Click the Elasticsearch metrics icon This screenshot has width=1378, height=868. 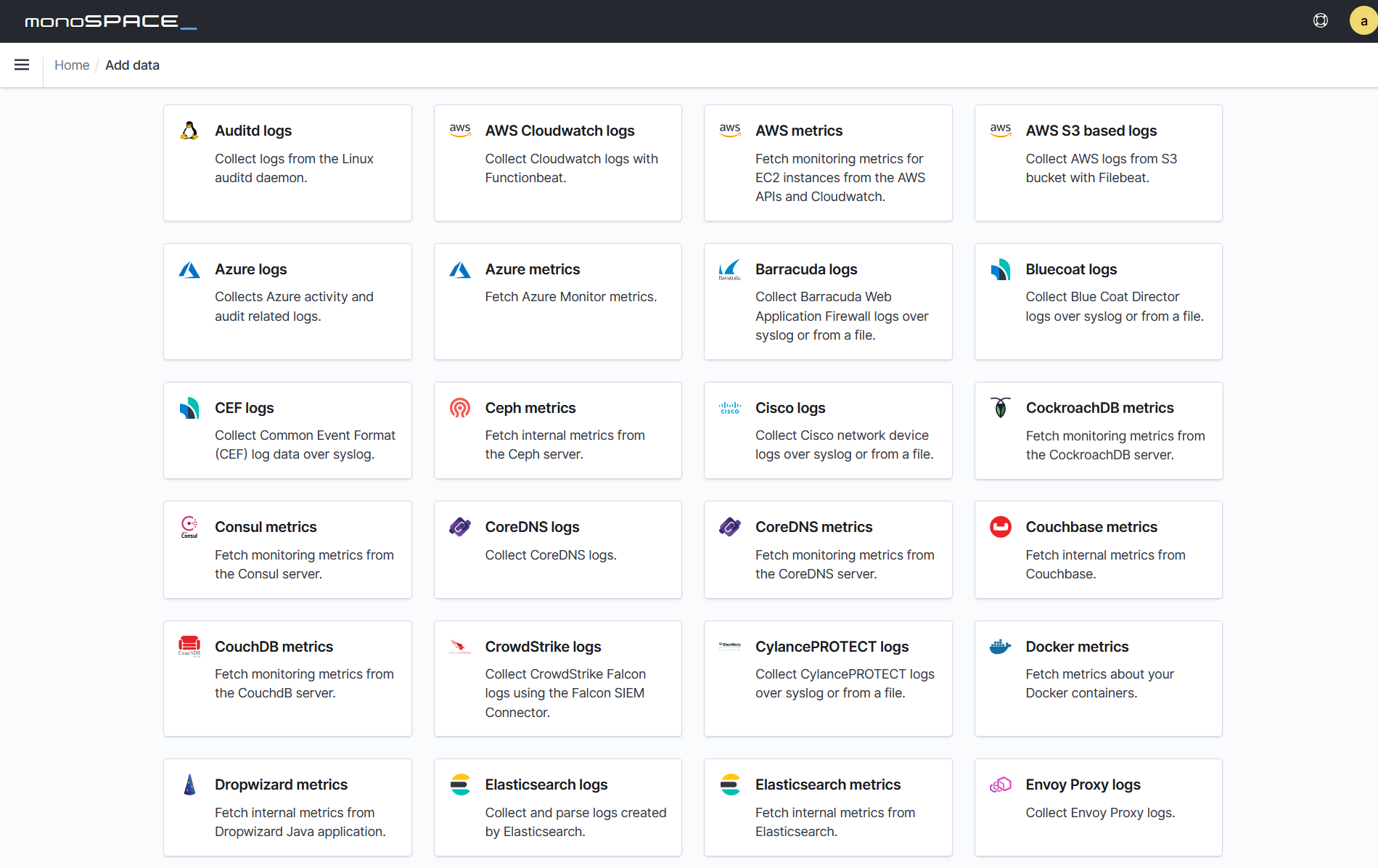(x=730, y=785)
